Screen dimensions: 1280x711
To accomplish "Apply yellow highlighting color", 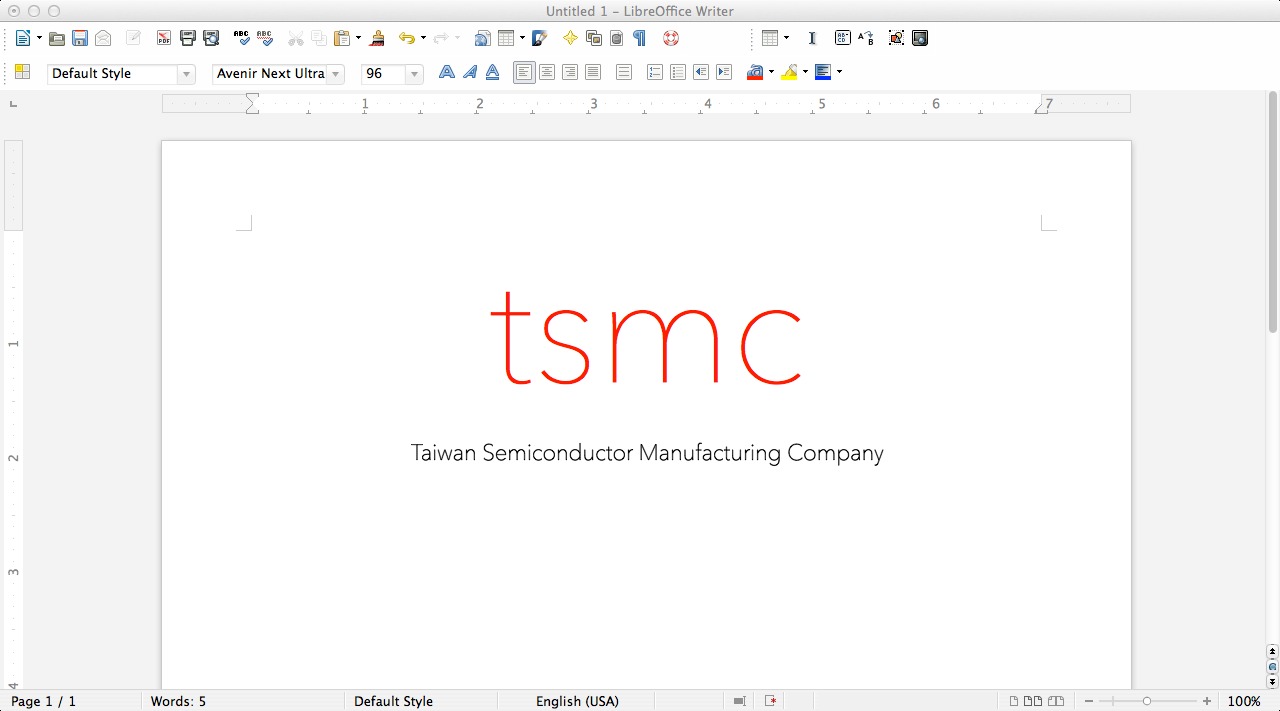I will click(x=789, y=72).
